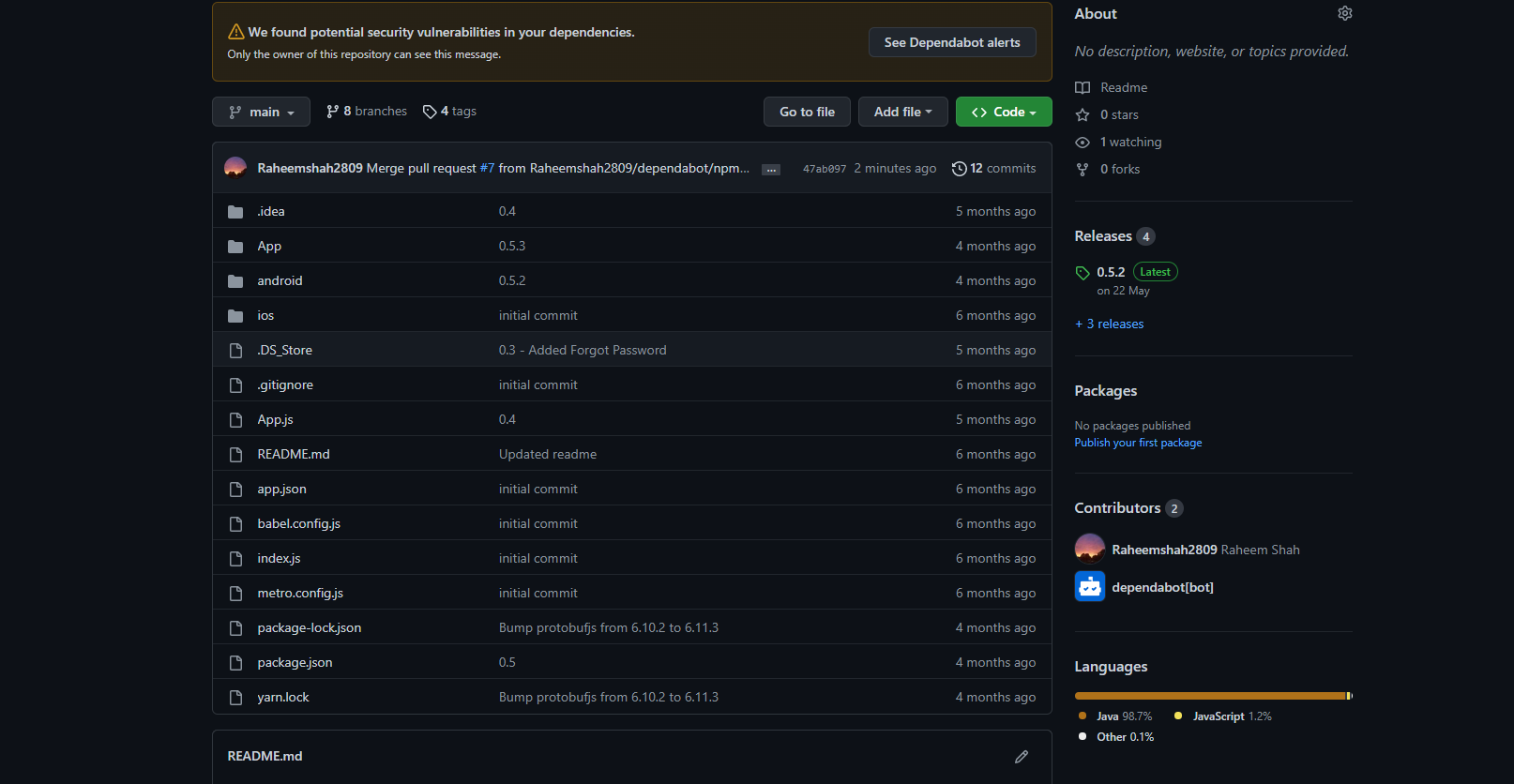Click the yarn.lock file icon
Image resolution: width=1514 pixels, height=784 pixels.
[235, 698]
